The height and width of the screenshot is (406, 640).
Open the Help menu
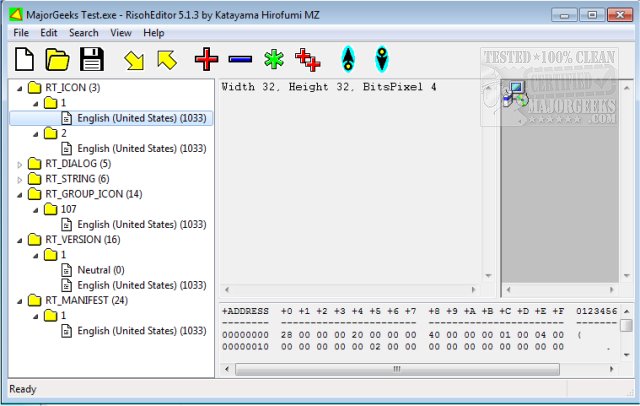(x=153, y=33)
